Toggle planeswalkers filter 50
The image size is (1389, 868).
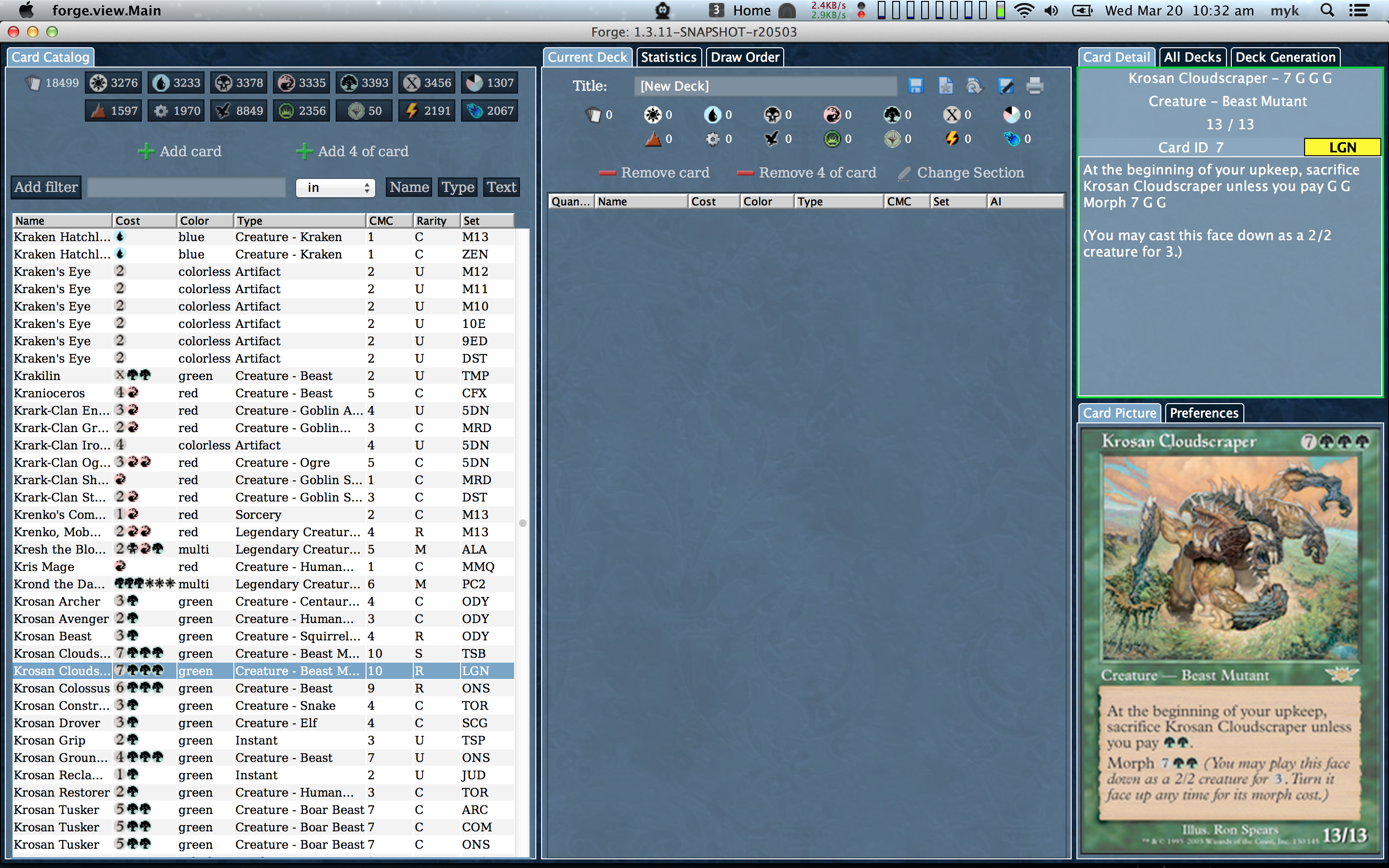coord(364,111)
